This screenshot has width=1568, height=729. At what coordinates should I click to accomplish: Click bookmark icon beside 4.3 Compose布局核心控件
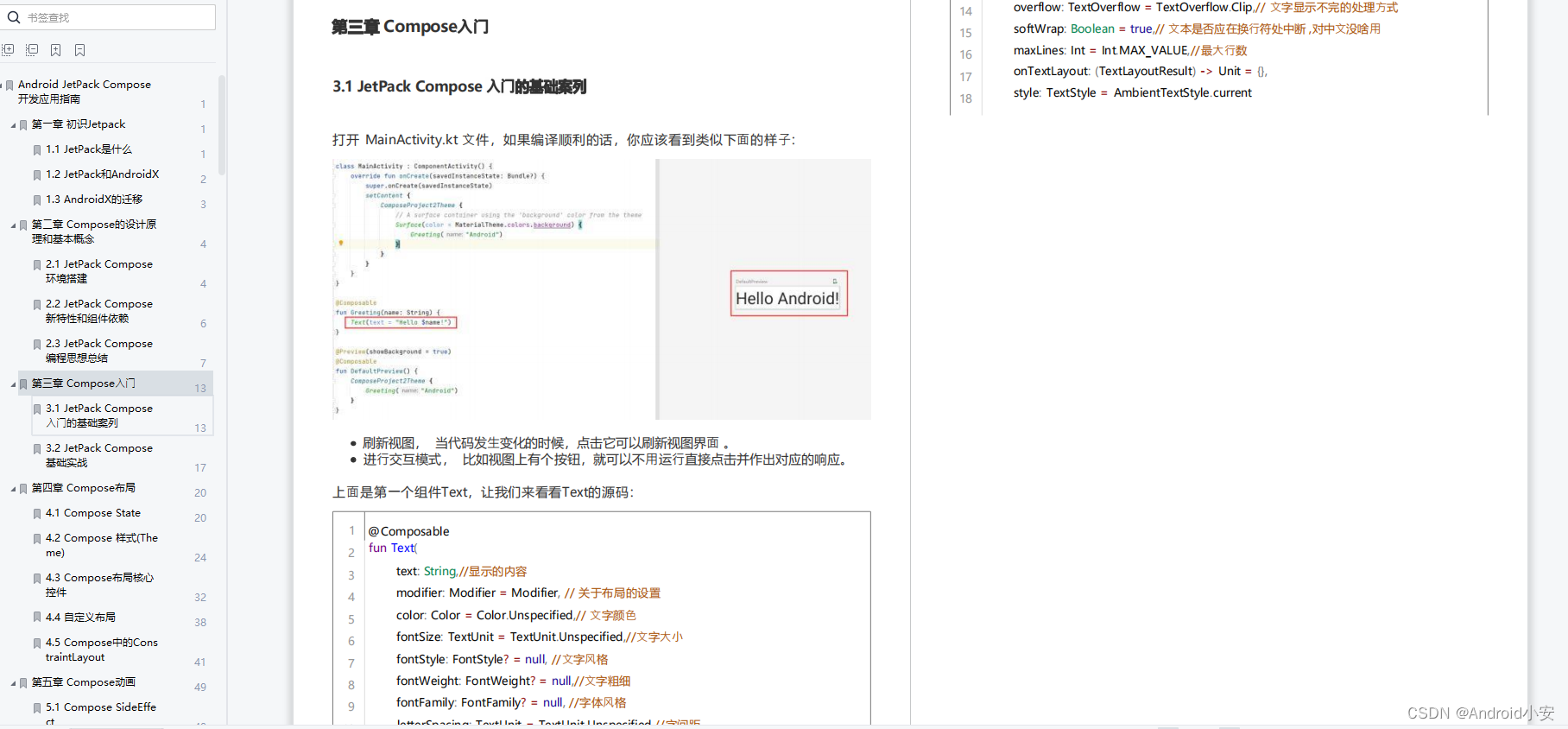coord(37,579)
